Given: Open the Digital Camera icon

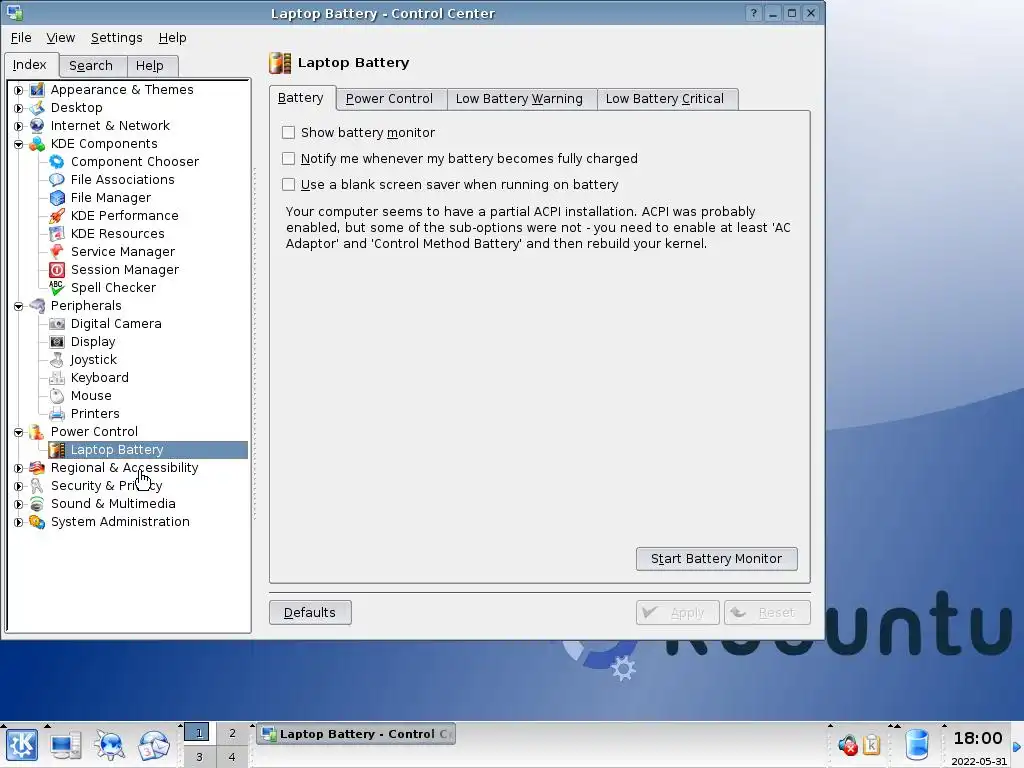Looking at the screenshot, I should click(57, 323).
